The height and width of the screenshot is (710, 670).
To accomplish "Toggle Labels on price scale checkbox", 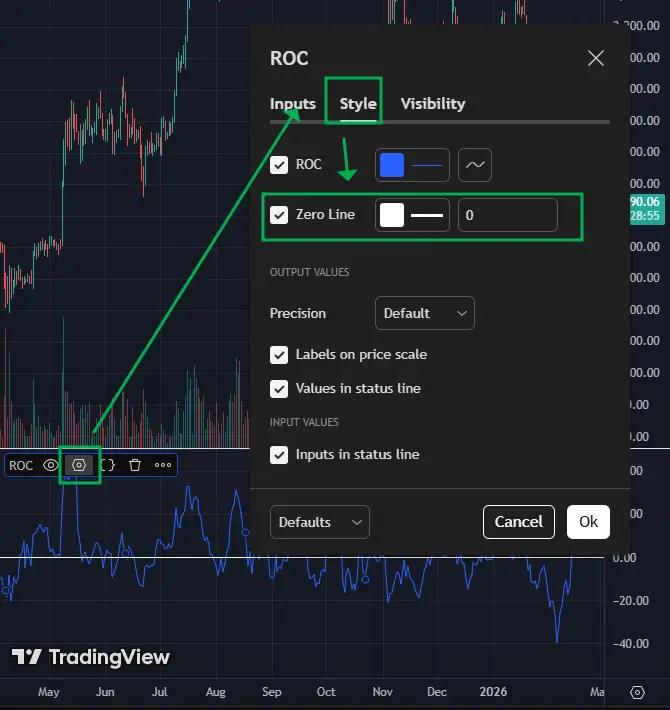I will [279, 355].
